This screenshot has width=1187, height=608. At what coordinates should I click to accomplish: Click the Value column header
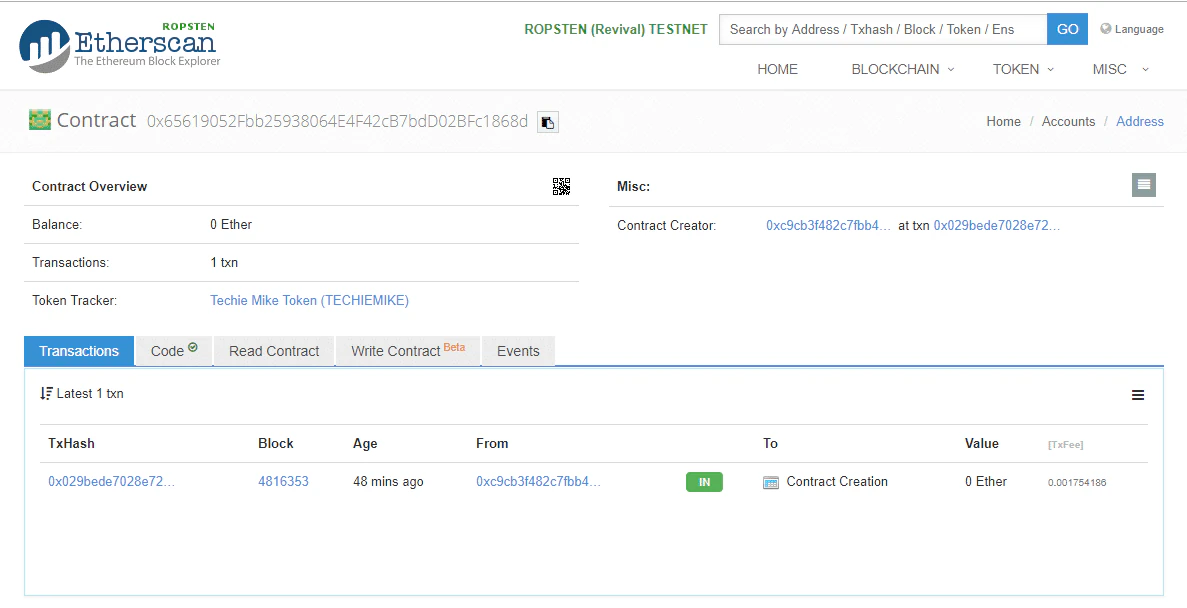pos(982,444)
